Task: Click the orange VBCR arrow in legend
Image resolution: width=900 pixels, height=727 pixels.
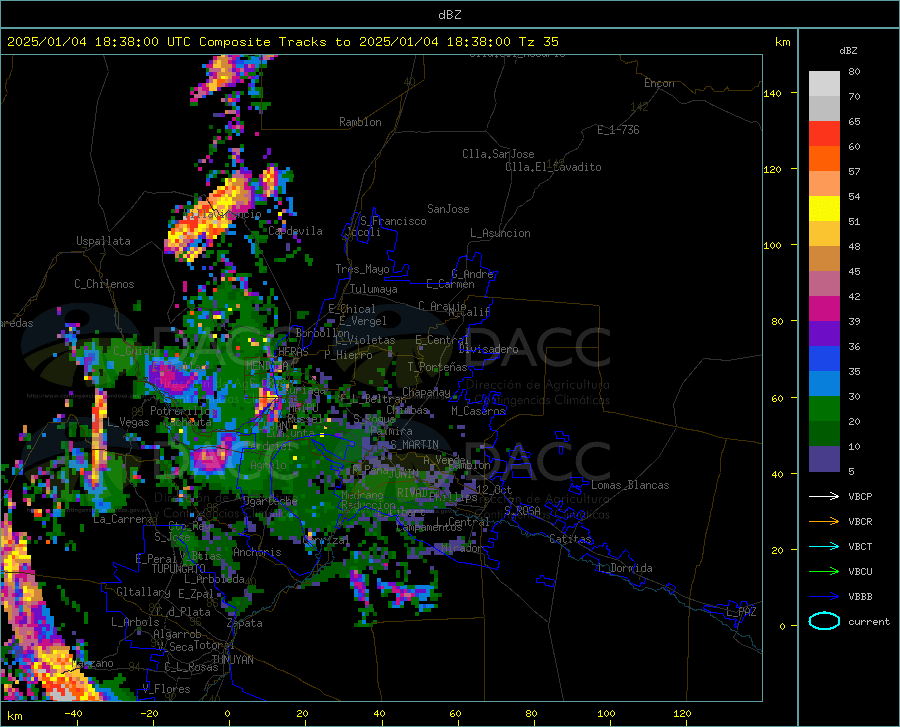Action: pos(824,522)
